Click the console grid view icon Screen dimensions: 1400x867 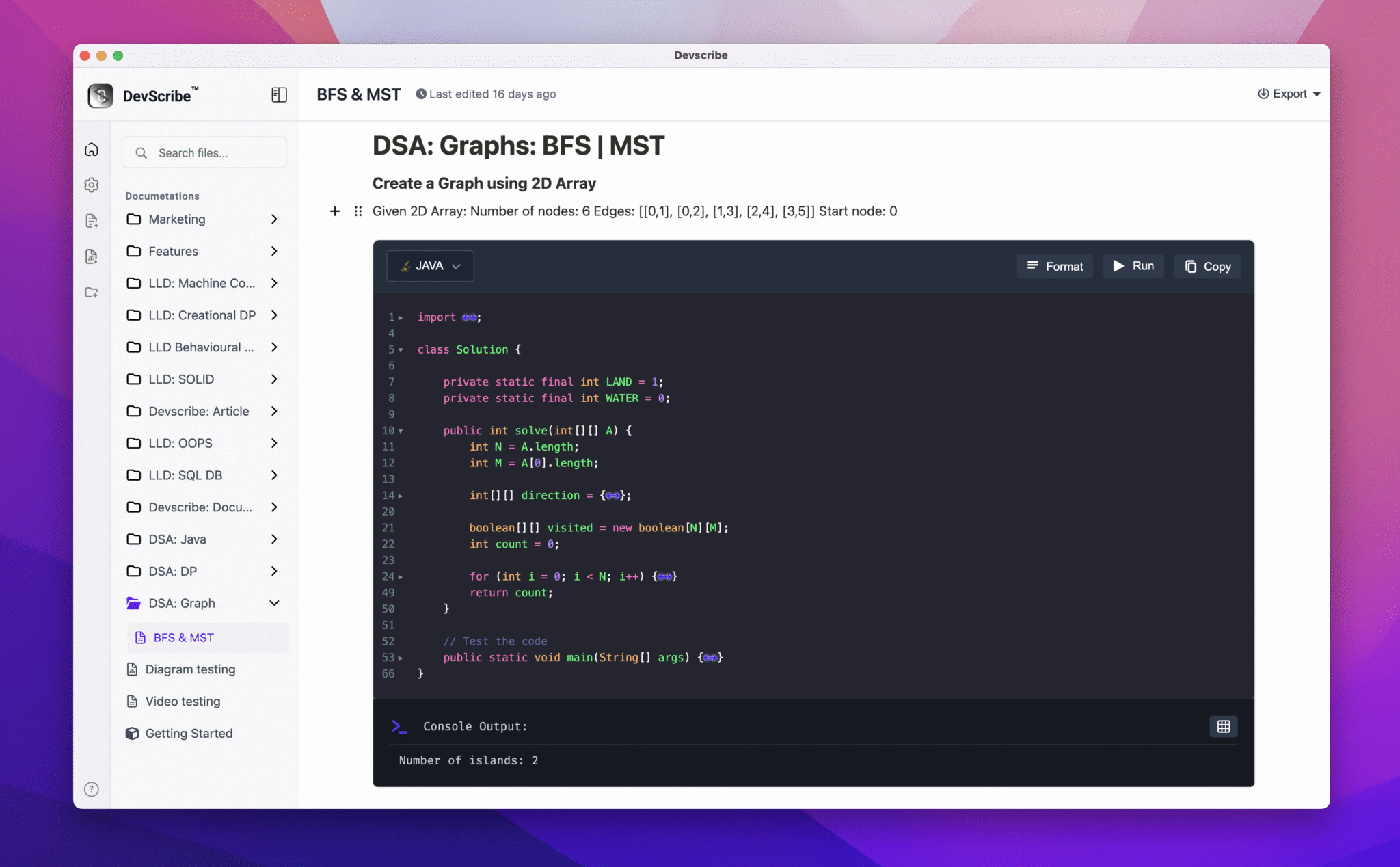(1224, 726)
